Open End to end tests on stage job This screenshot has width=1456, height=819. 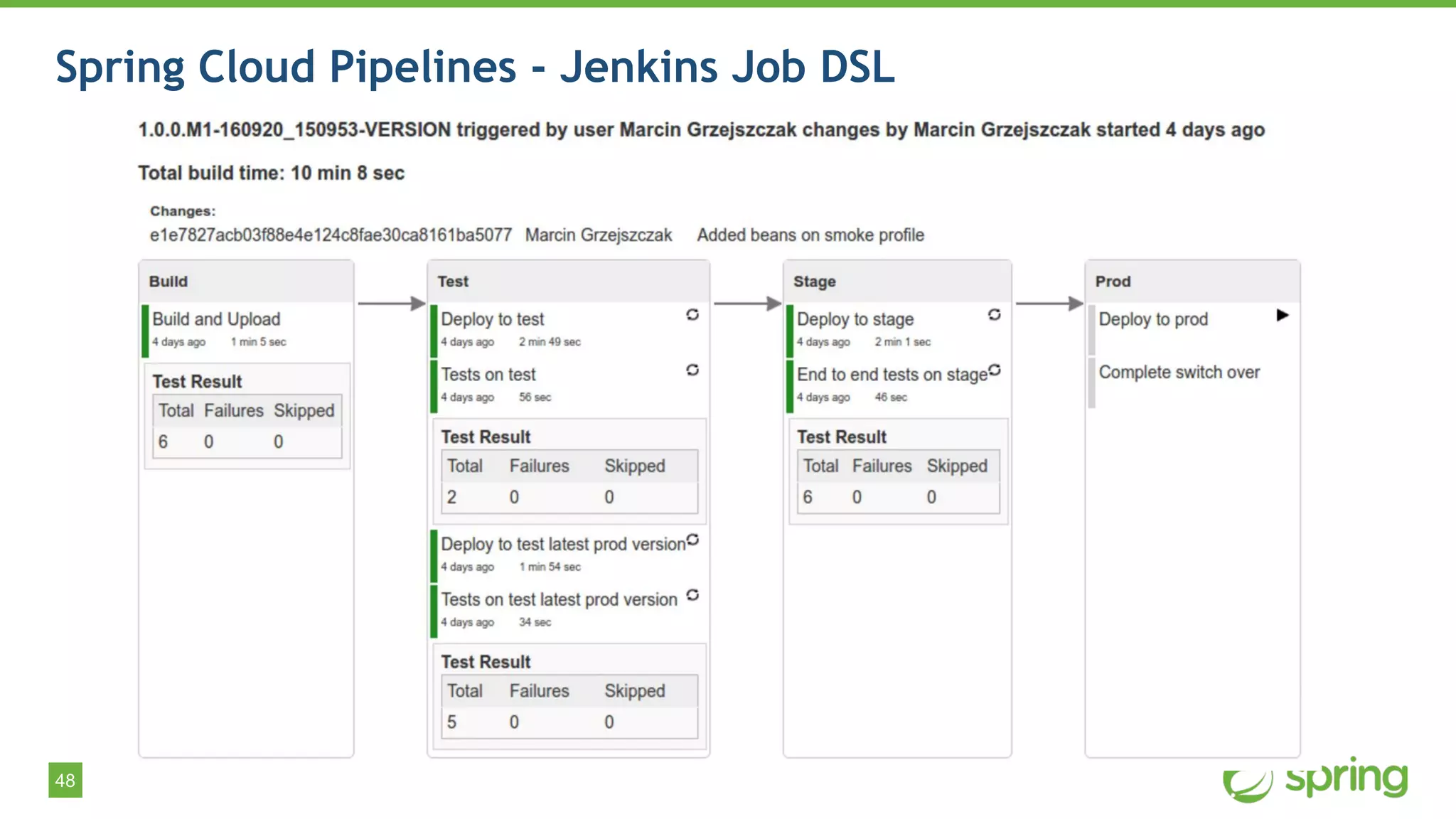892,375
